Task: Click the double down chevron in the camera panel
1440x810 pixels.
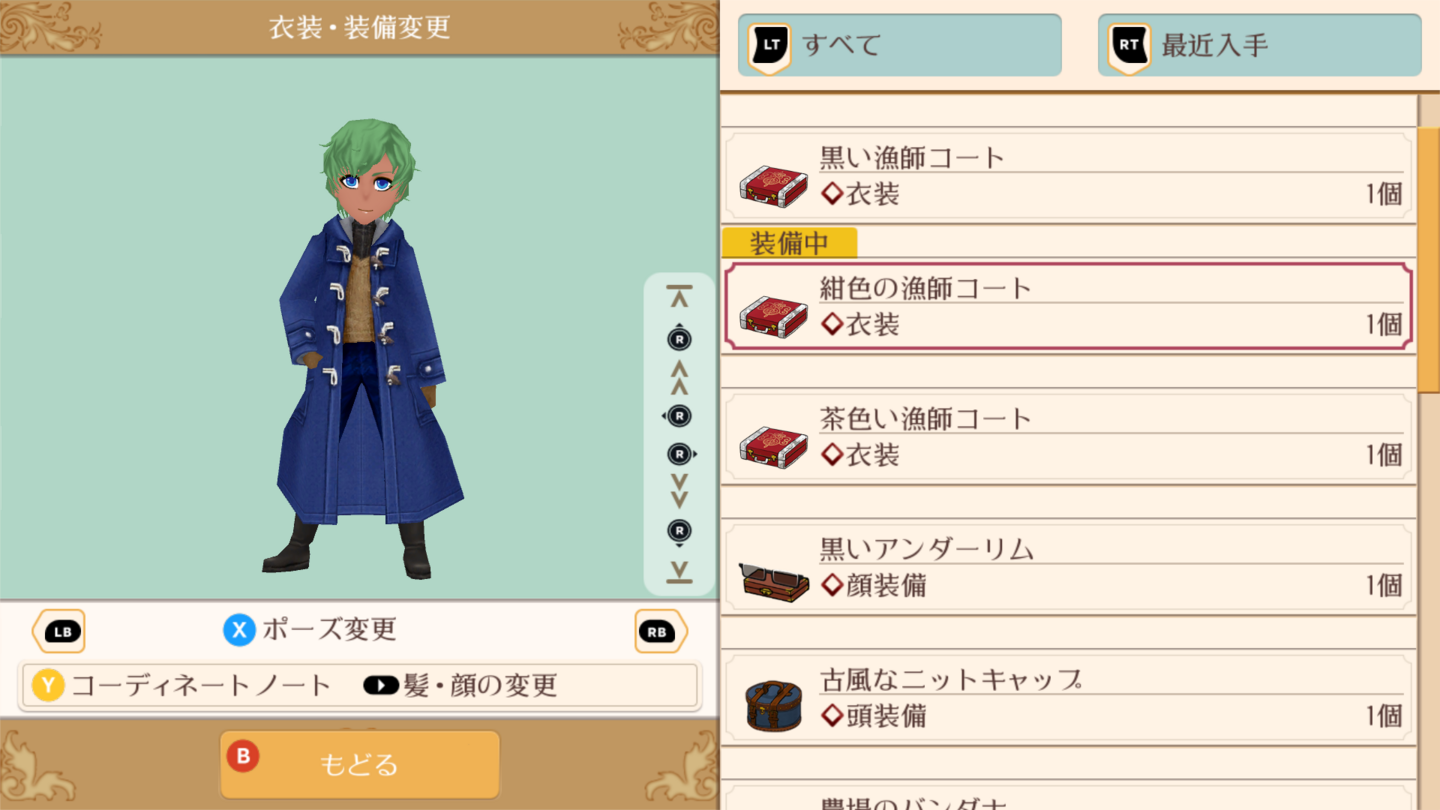Action: pyautogui.click(x=679, y=491)
